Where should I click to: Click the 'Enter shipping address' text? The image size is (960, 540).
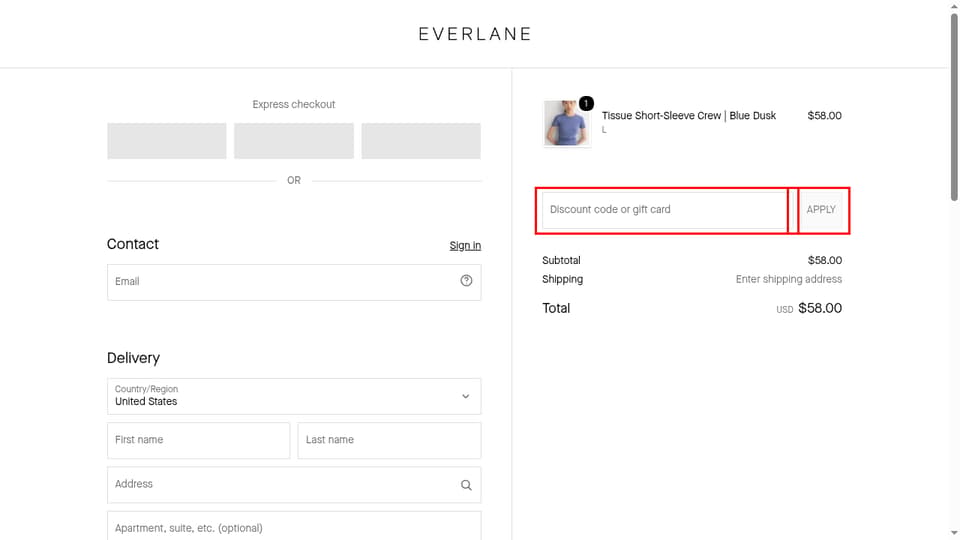point(789,279)
